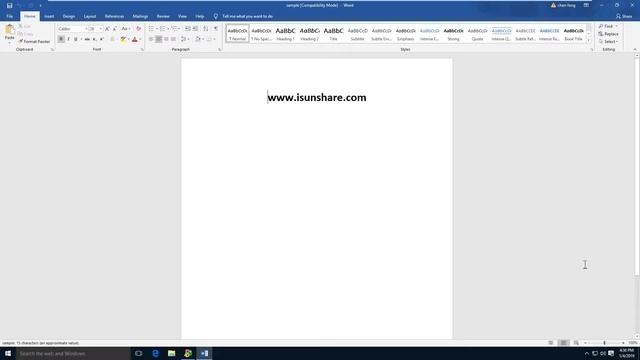Increase font size with Grow Font
Image resolution: width=640 pixels, height=360 pixels.
pyautogui.click(x=107, y=29)
